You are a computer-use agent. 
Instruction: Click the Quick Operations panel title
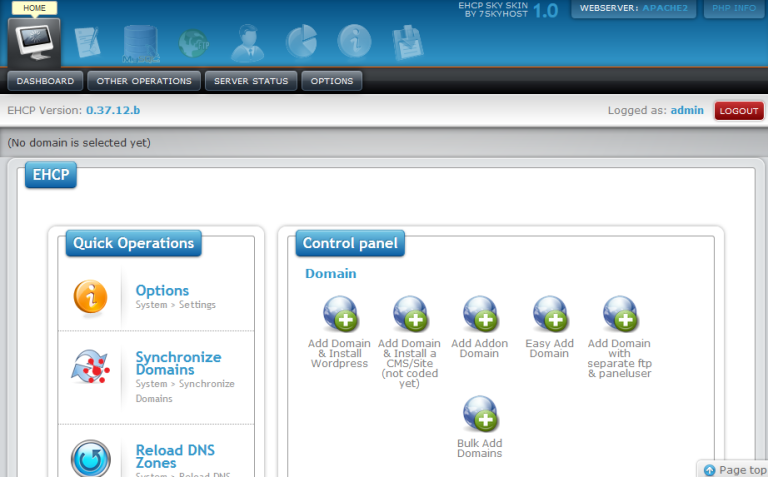tap(134, 243)
